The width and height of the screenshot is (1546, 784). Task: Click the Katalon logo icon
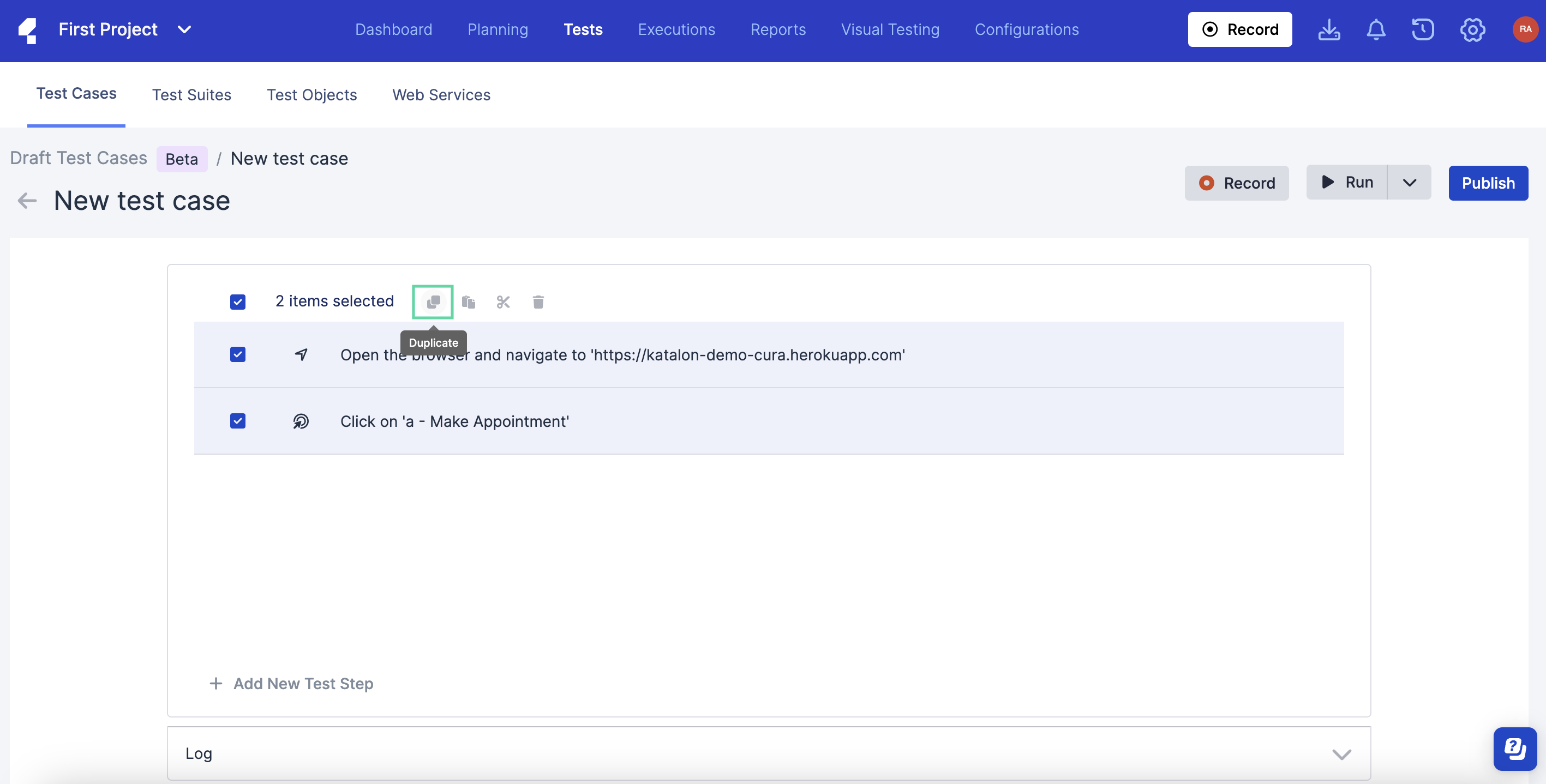(28, 31)
